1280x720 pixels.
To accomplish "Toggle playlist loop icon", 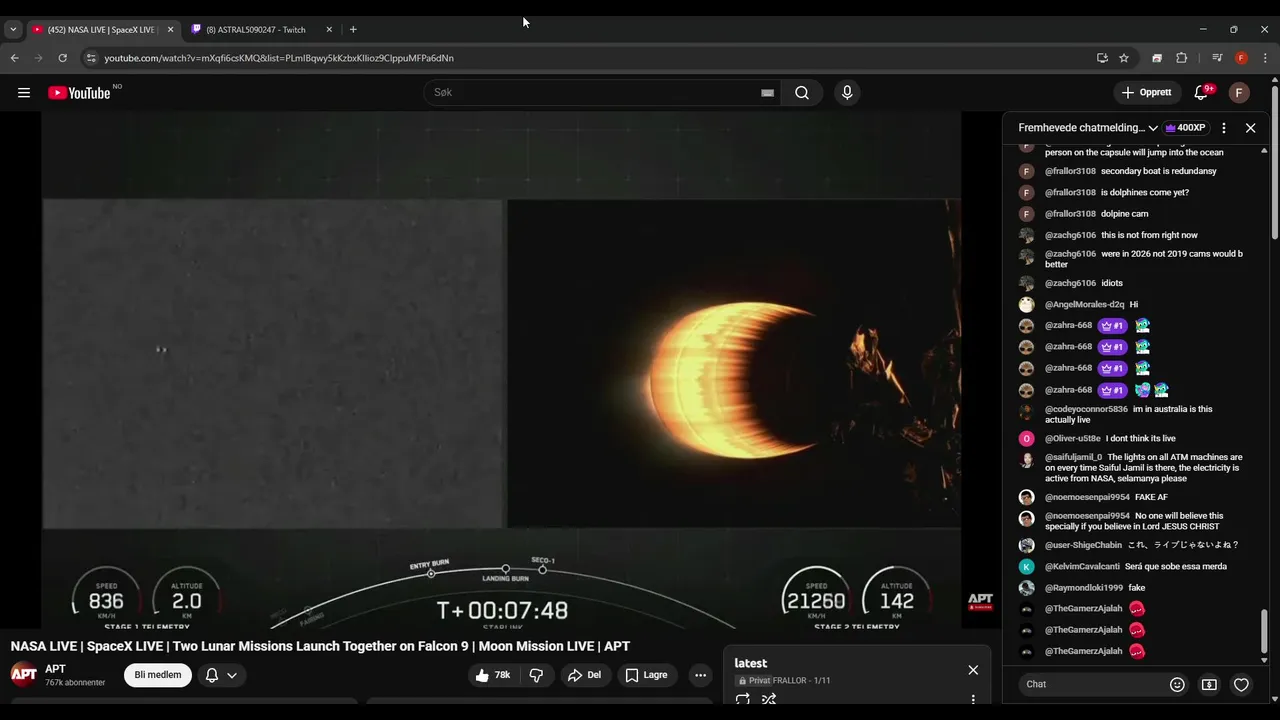I will coord(743,699).
